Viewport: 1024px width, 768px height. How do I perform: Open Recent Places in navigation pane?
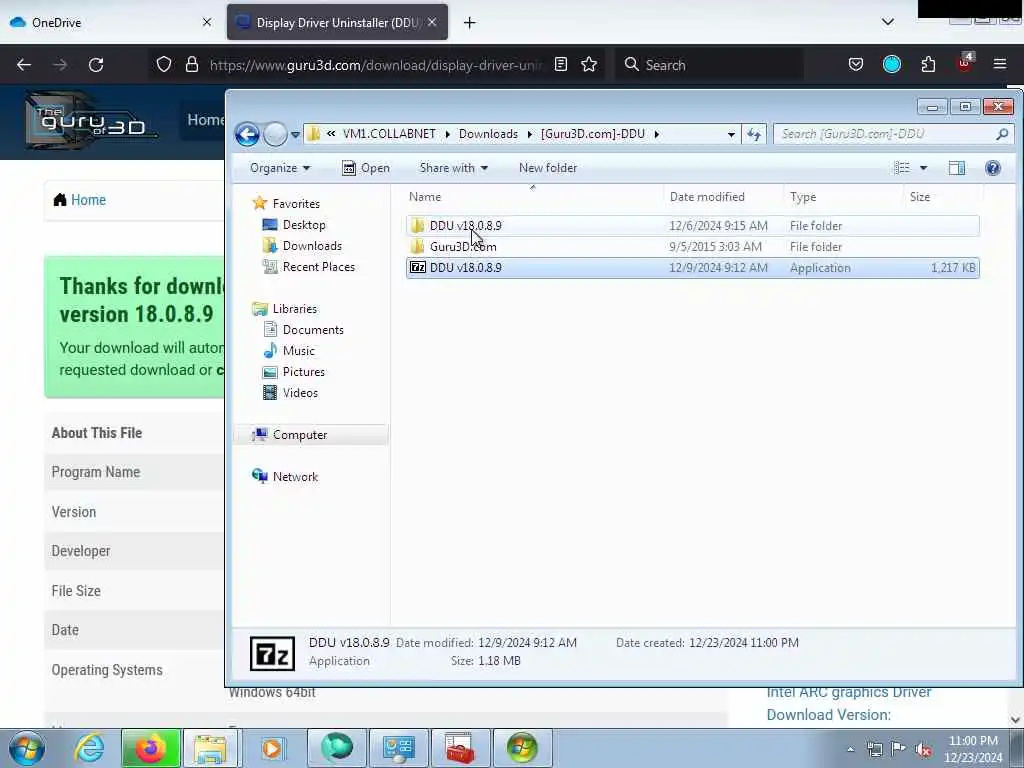tap(318, 266)
